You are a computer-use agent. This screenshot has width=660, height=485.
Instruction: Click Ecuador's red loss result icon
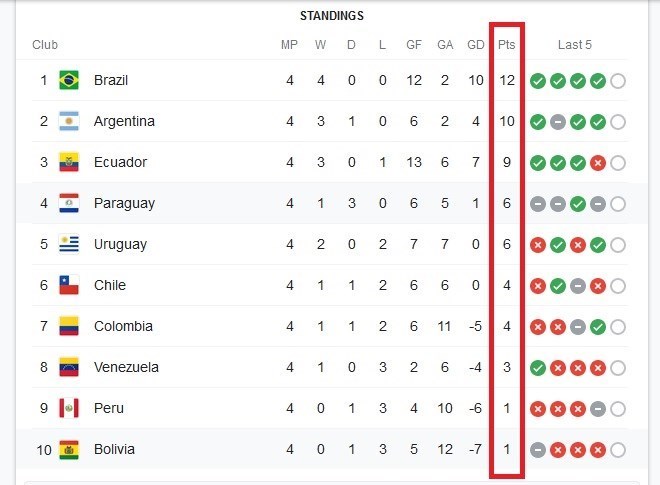(598, 163)
